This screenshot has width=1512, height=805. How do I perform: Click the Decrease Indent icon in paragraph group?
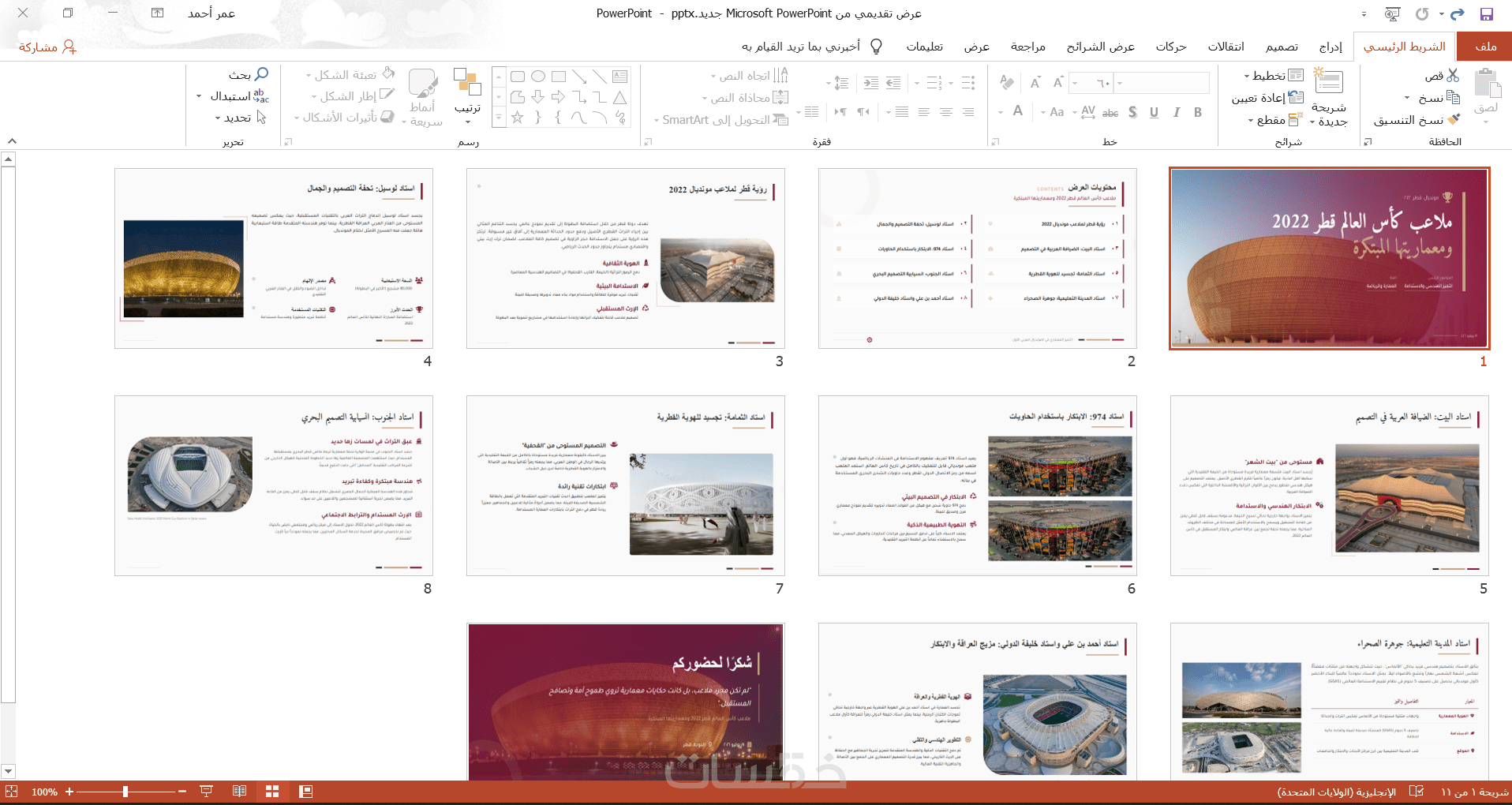893,82
